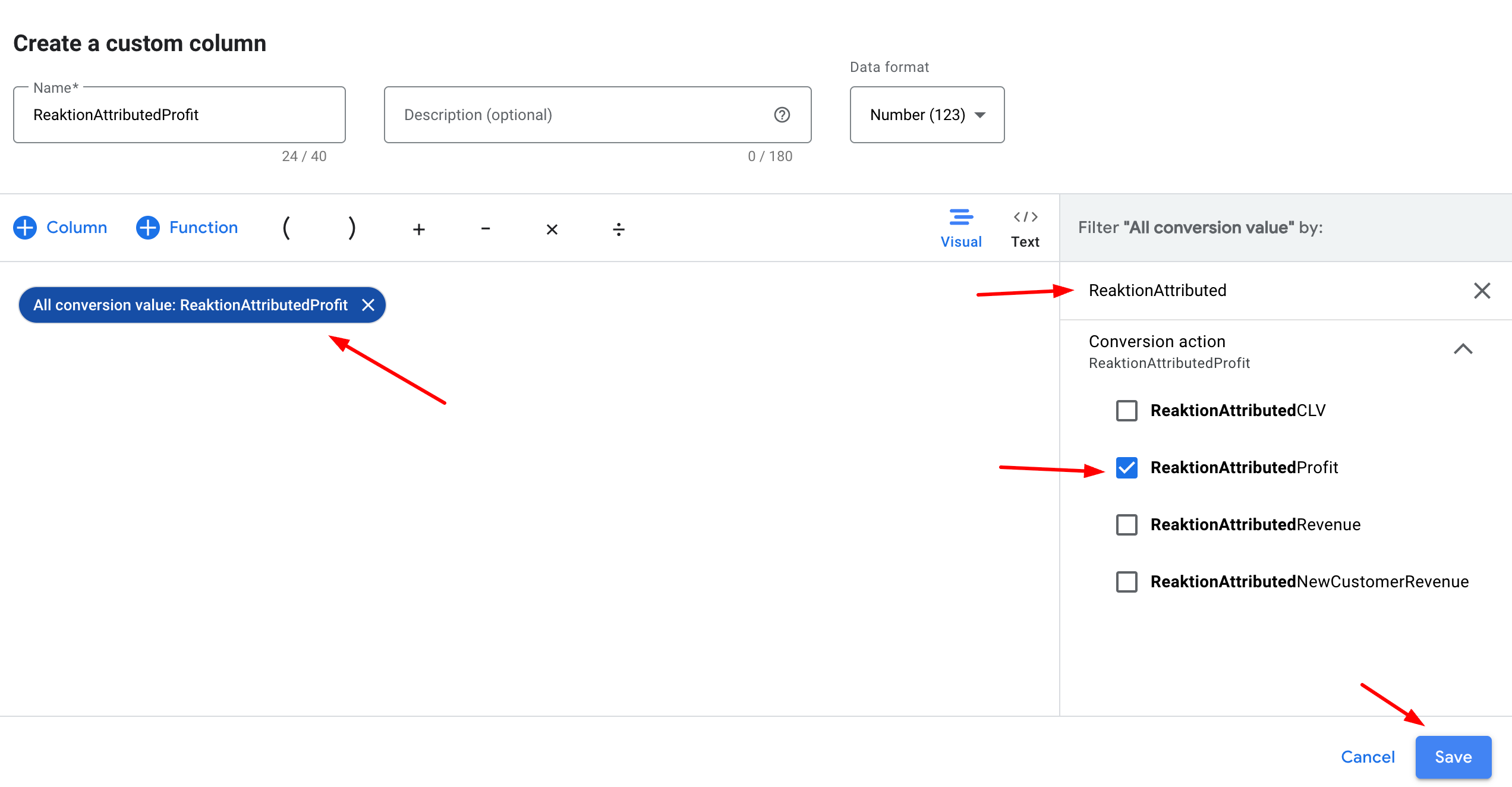Image resolution: width=1512 pixels, height=787 pixels.
Task: Insert a close parenthesis operator
Action: click(352, 228)
